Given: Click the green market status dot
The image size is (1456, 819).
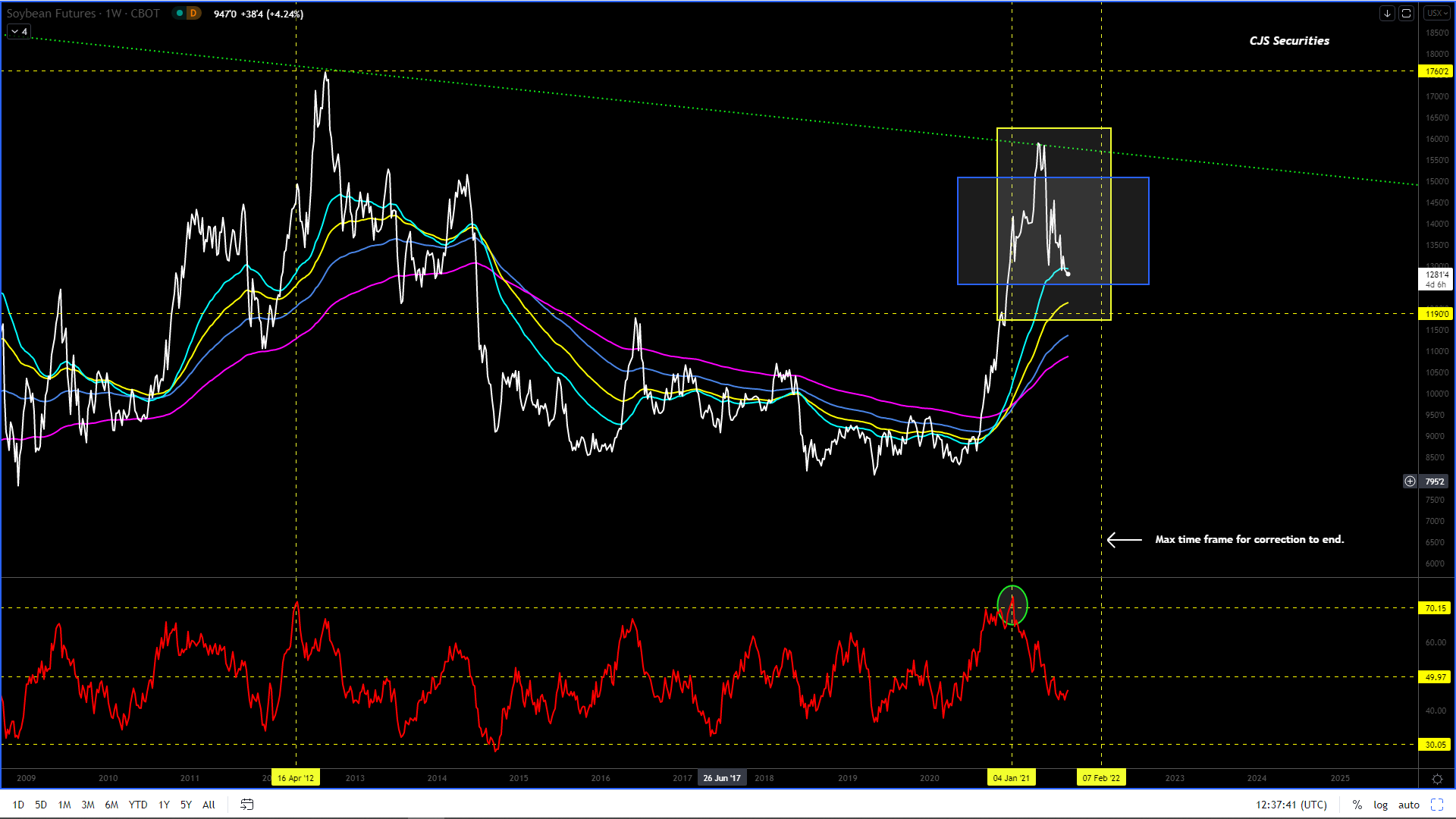Looking at the screenshot, I should 180,13.
